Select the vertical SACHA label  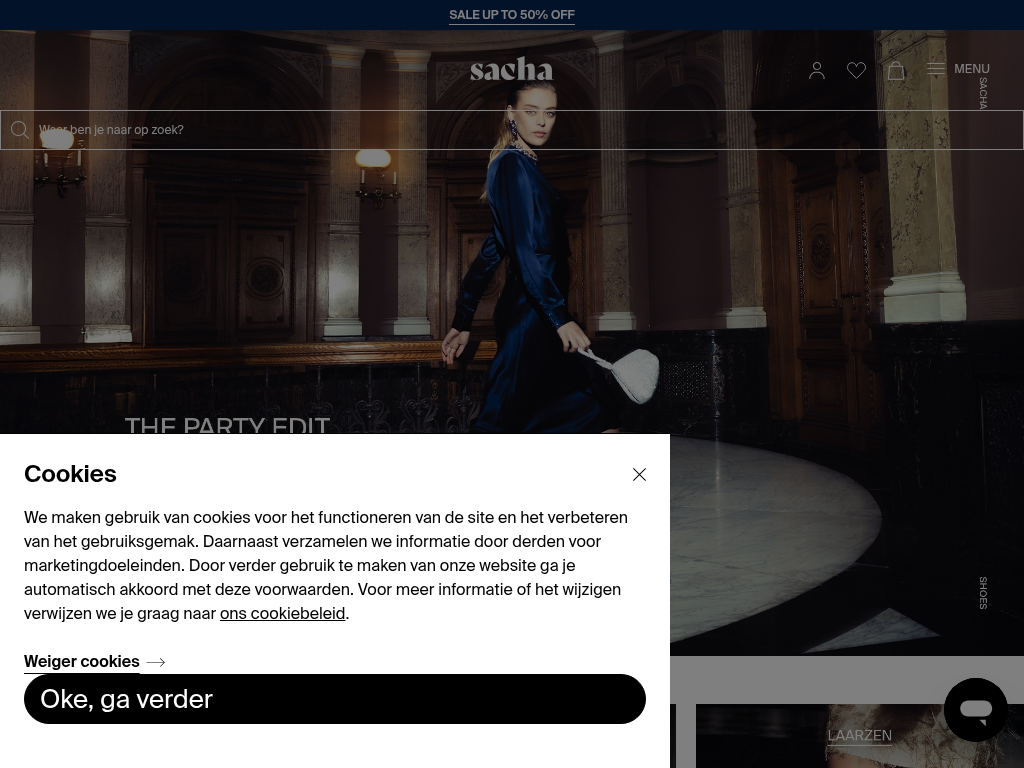click(x=983, y=93)
